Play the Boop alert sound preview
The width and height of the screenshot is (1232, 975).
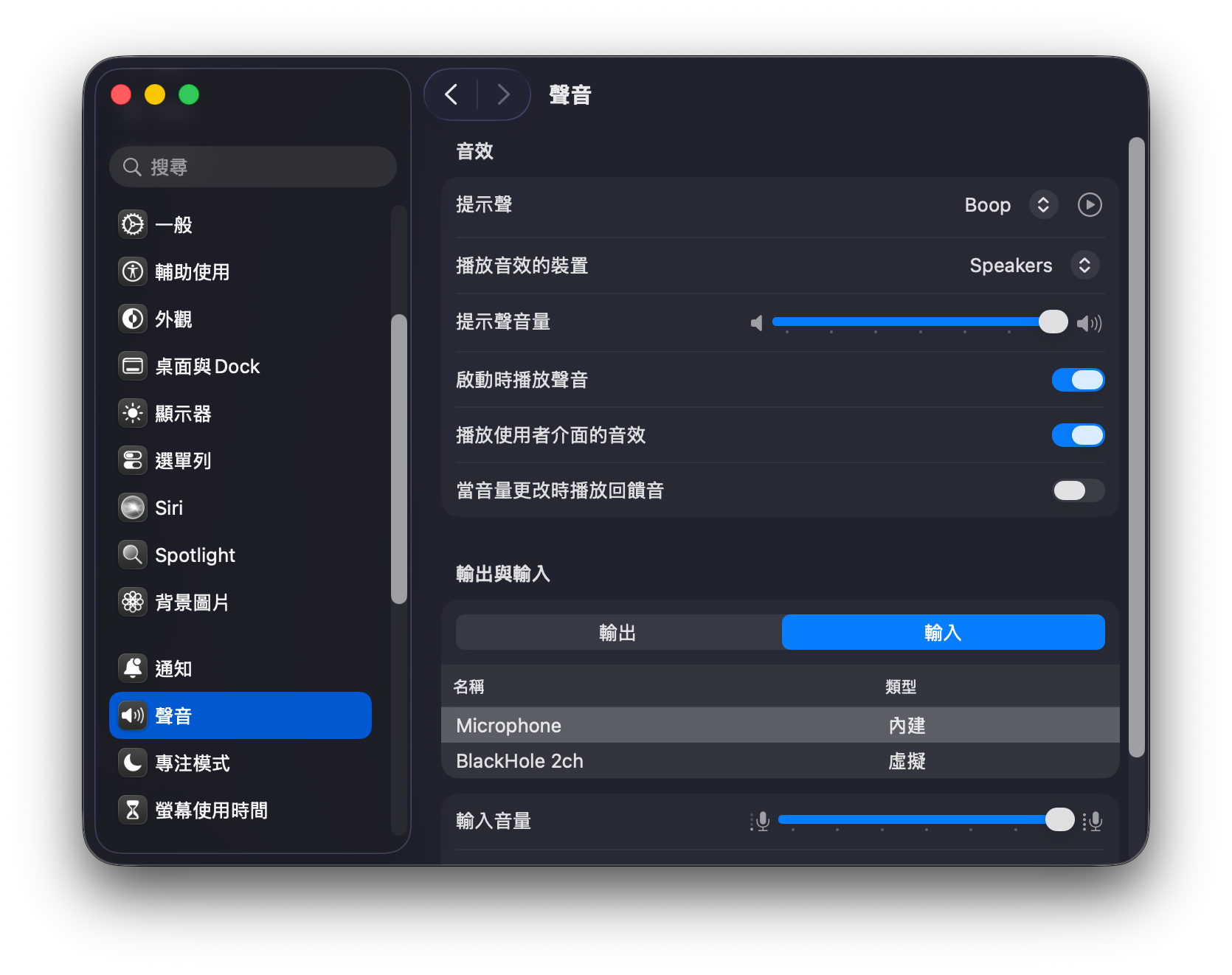click(1090, 204)
